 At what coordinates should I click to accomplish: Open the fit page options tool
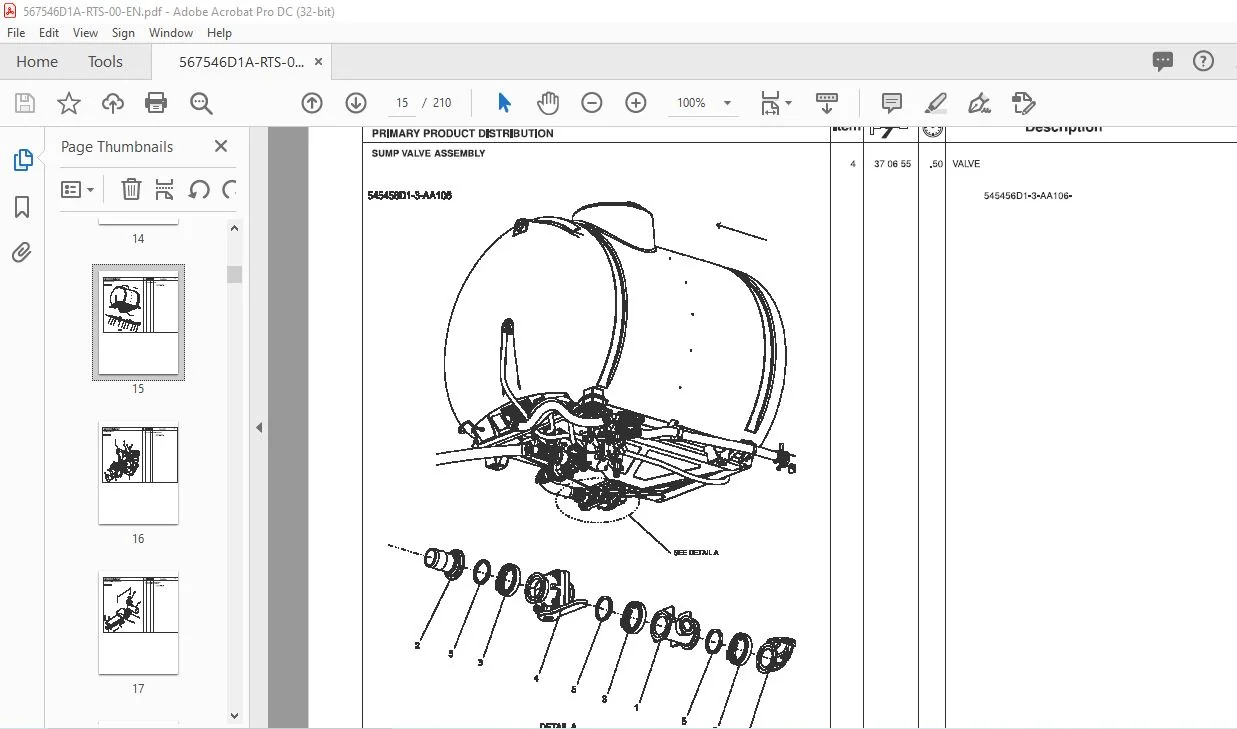coord(769,103)
